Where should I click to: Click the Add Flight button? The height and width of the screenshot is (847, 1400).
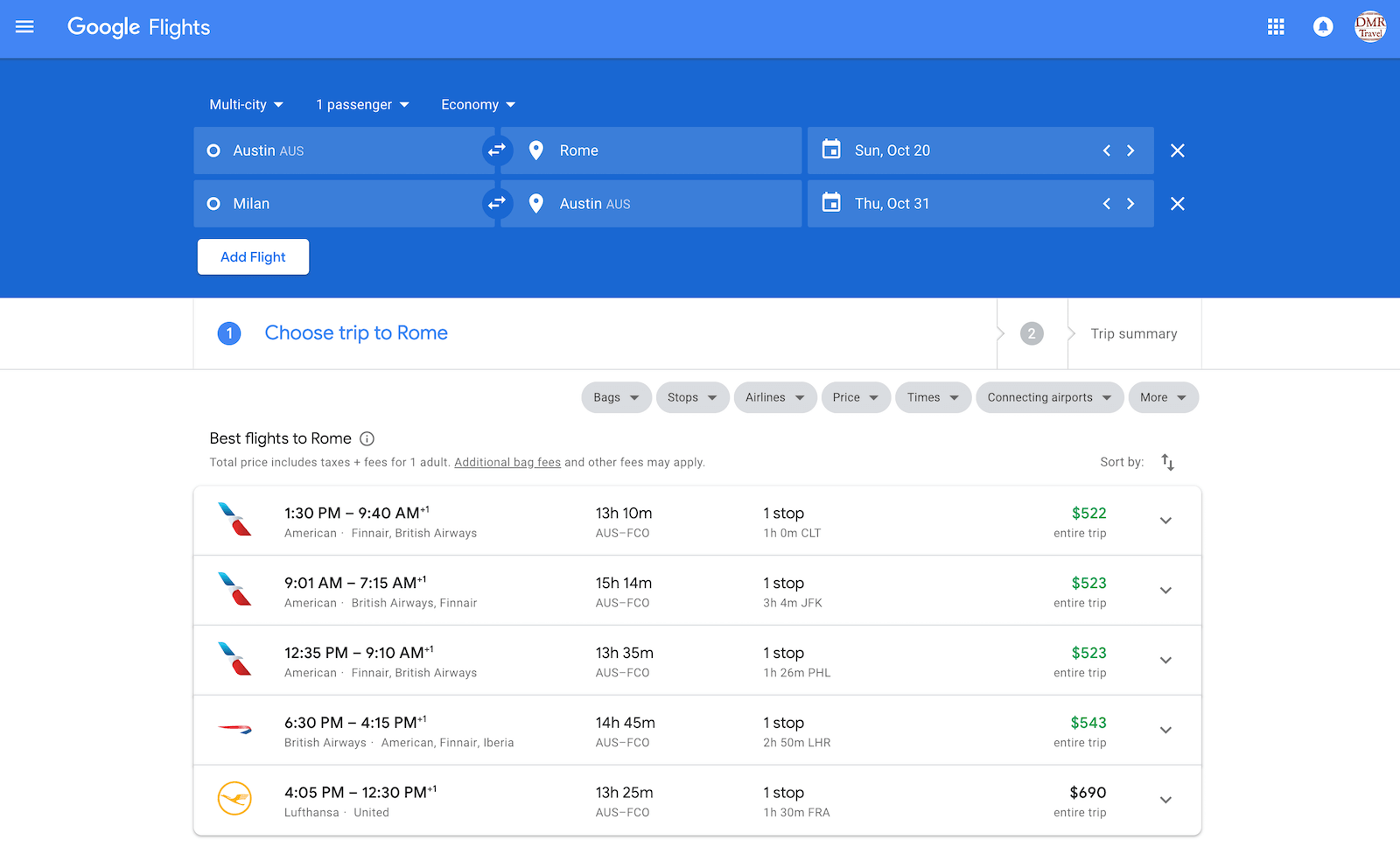click(x=253, y=256)
